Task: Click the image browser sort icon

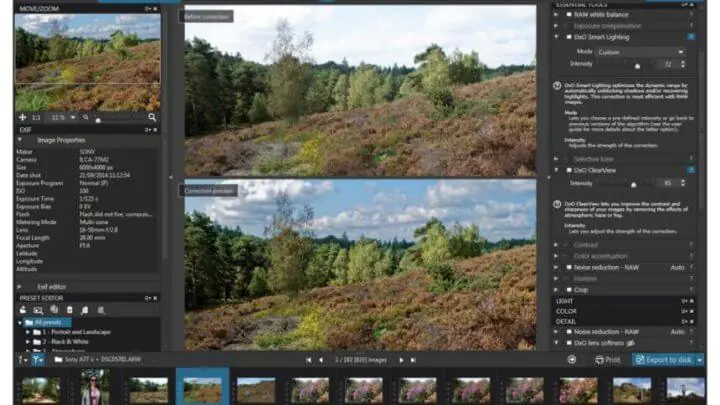Action: 22,360
